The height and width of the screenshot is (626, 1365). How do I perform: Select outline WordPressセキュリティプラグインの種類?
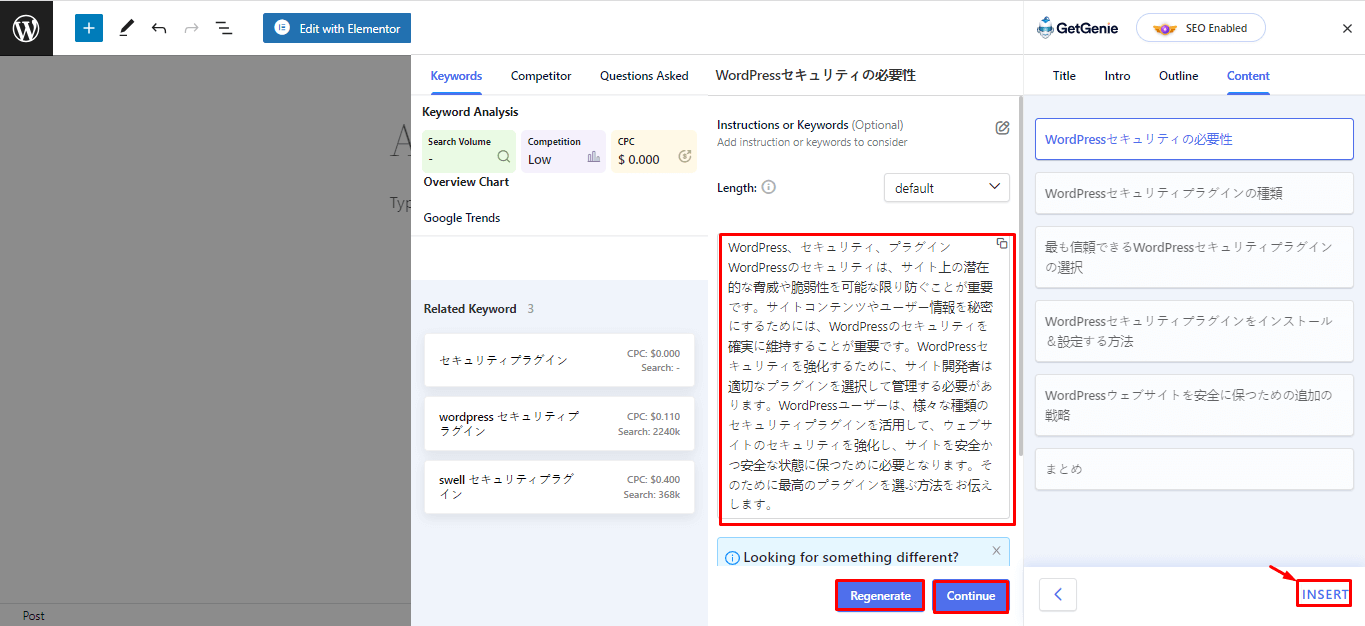coord(1194,193)
